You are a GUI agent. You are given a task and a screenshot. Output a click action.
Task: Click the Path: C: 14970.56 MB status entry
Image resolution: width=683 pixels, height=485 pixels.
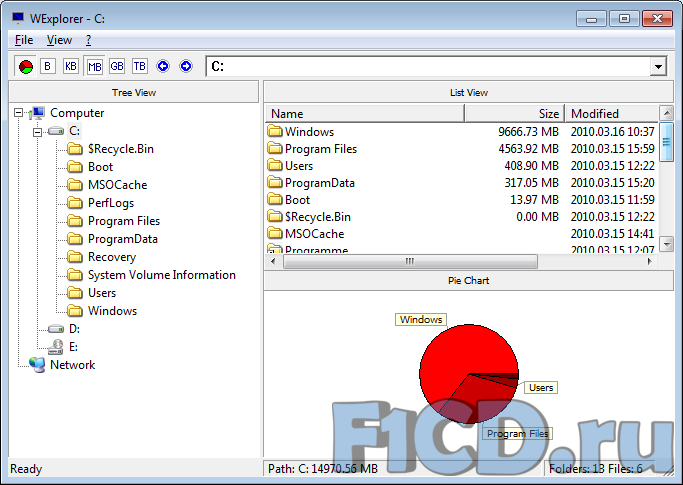[x=323, y=469]
